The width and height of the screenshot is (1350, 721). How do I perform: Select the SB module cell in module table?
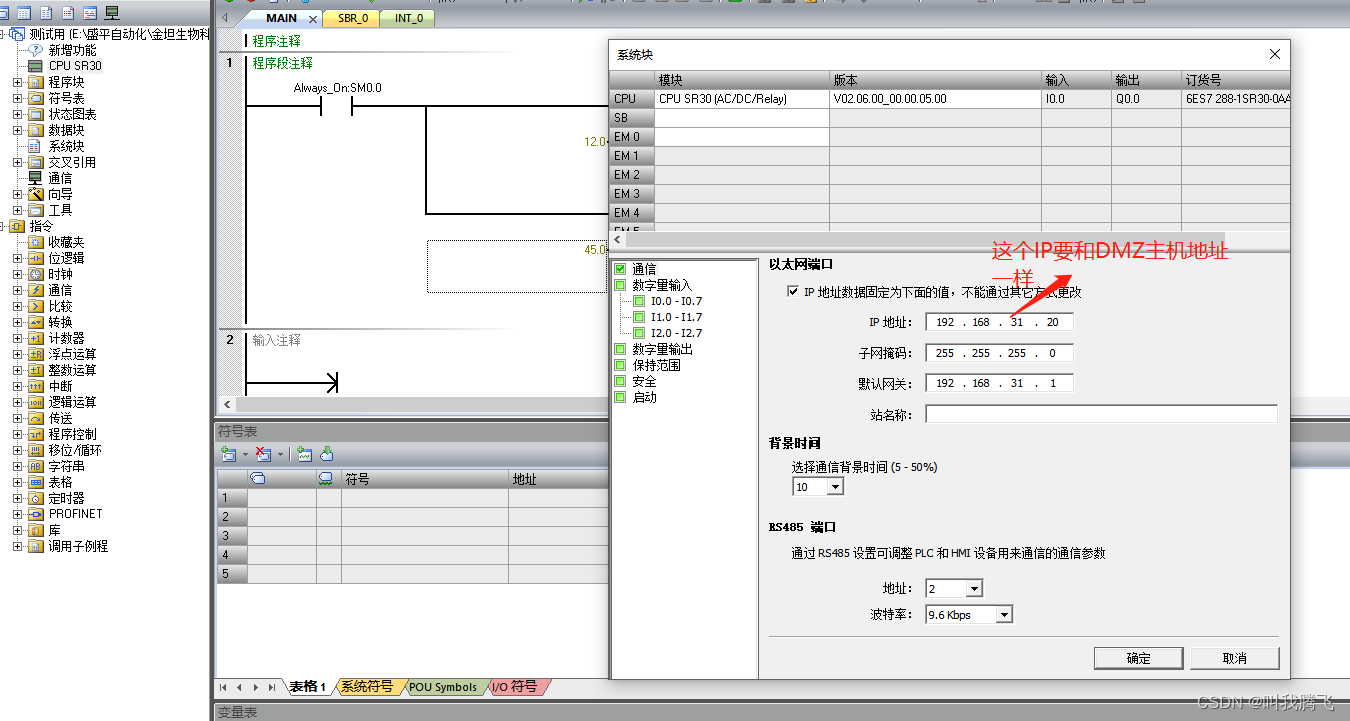coord(742,118)
